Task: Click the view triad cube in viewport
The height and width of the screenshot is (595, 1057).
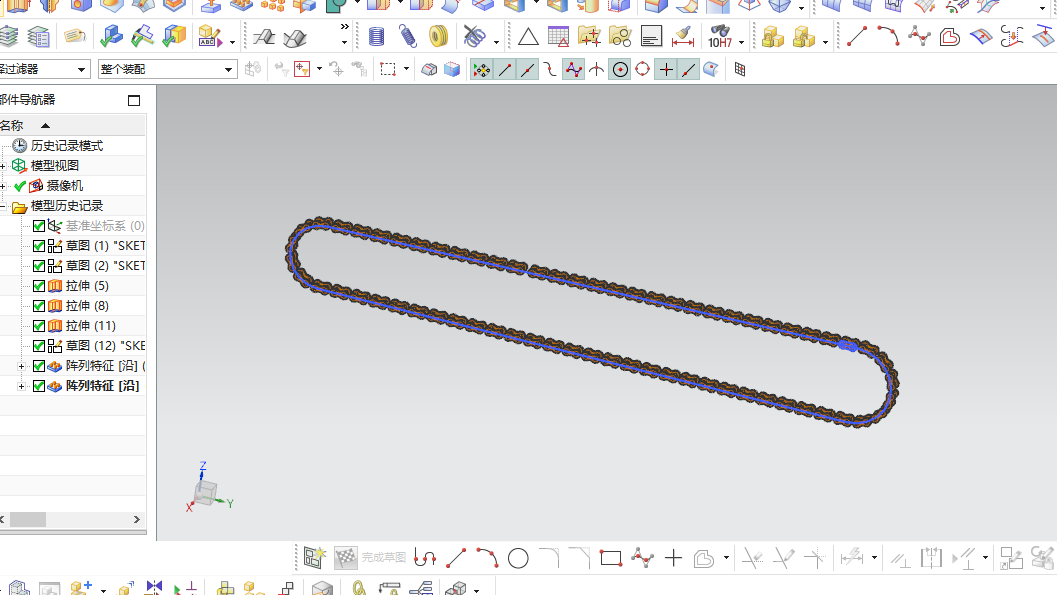Action: 206,493
